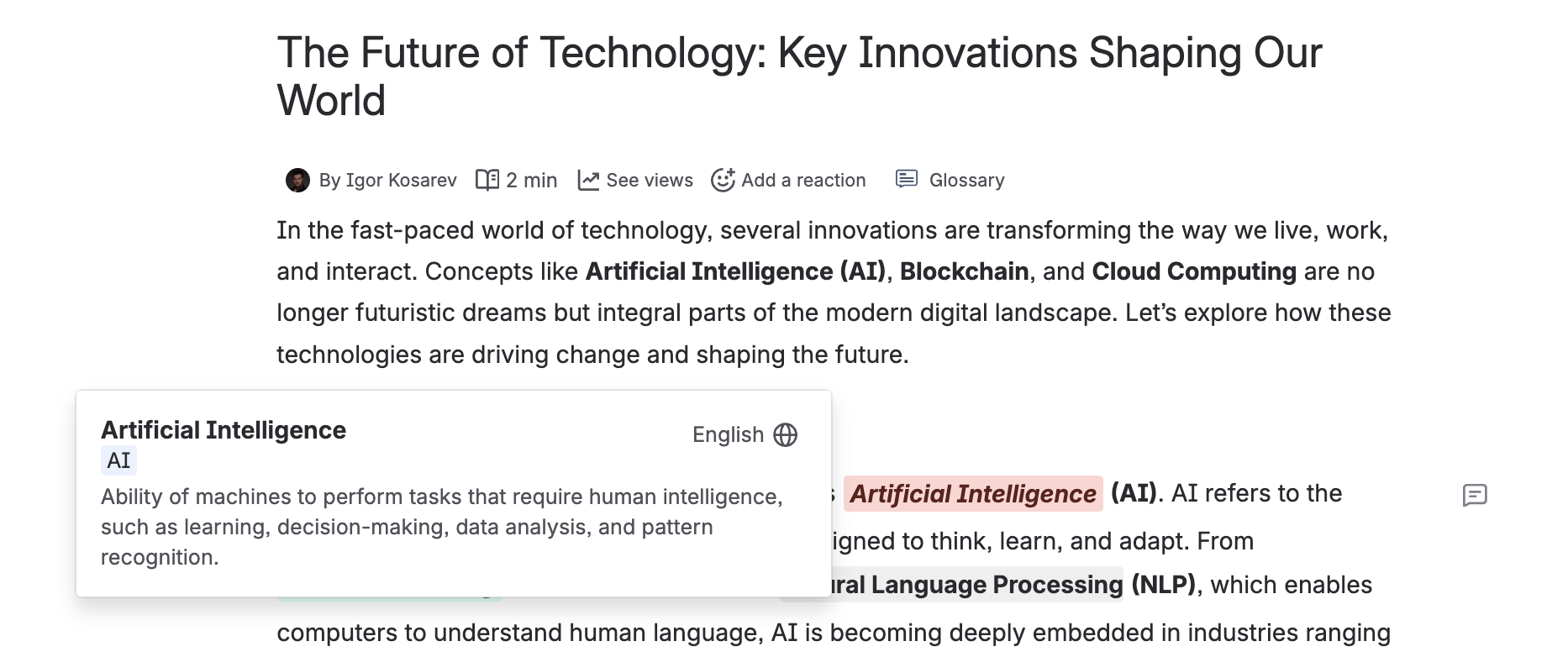Open the "By Igor Kosarev" author link
This screenshot has height=657, width=1568.
tap(387, 181)
